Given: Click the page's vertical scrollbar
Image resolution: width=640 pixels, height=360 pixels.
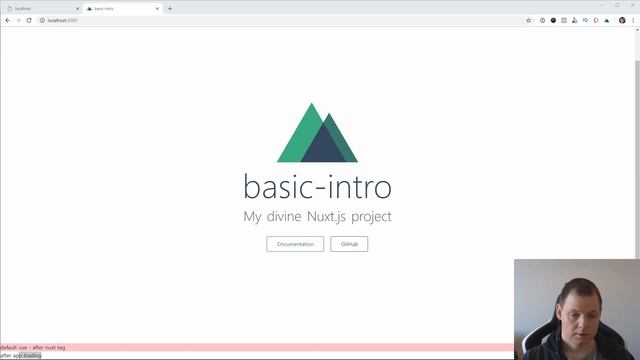Looking at the screenshot, I should click(638, 159).
